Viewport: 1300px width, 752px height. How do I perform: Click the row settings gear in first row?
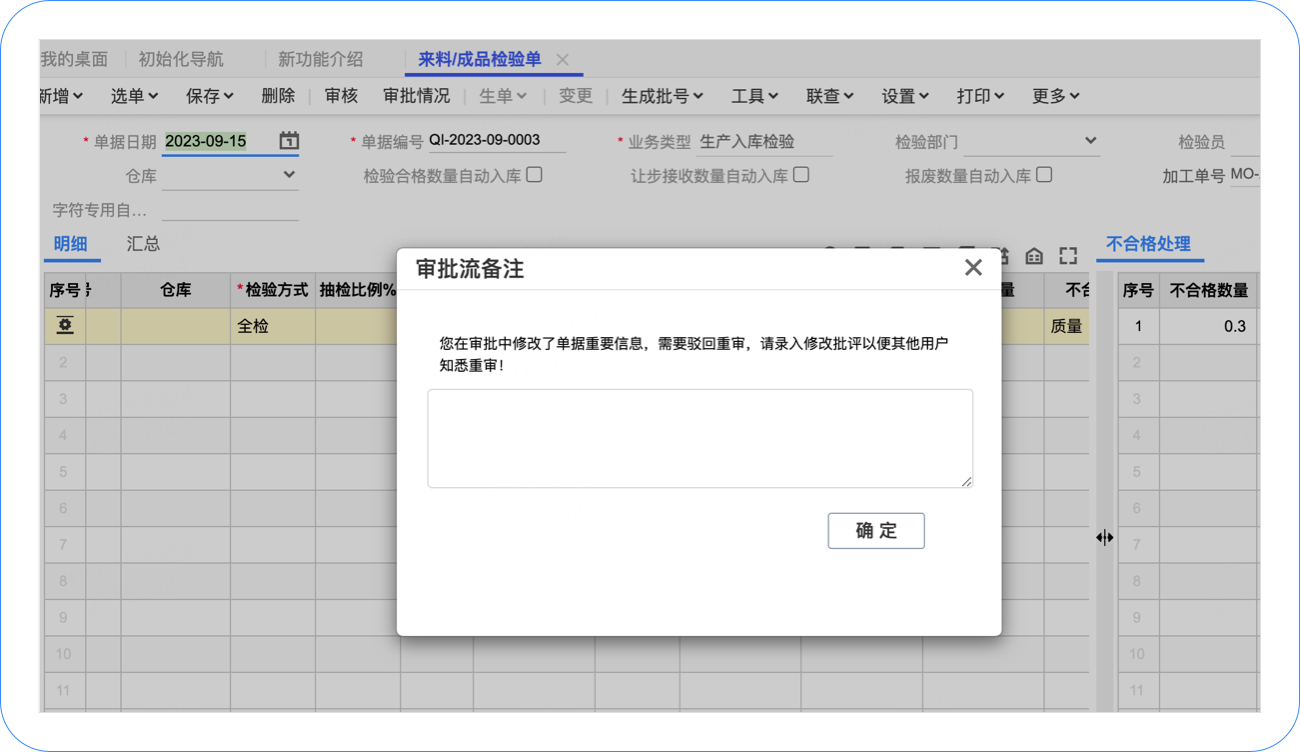[x=65, y=326]
